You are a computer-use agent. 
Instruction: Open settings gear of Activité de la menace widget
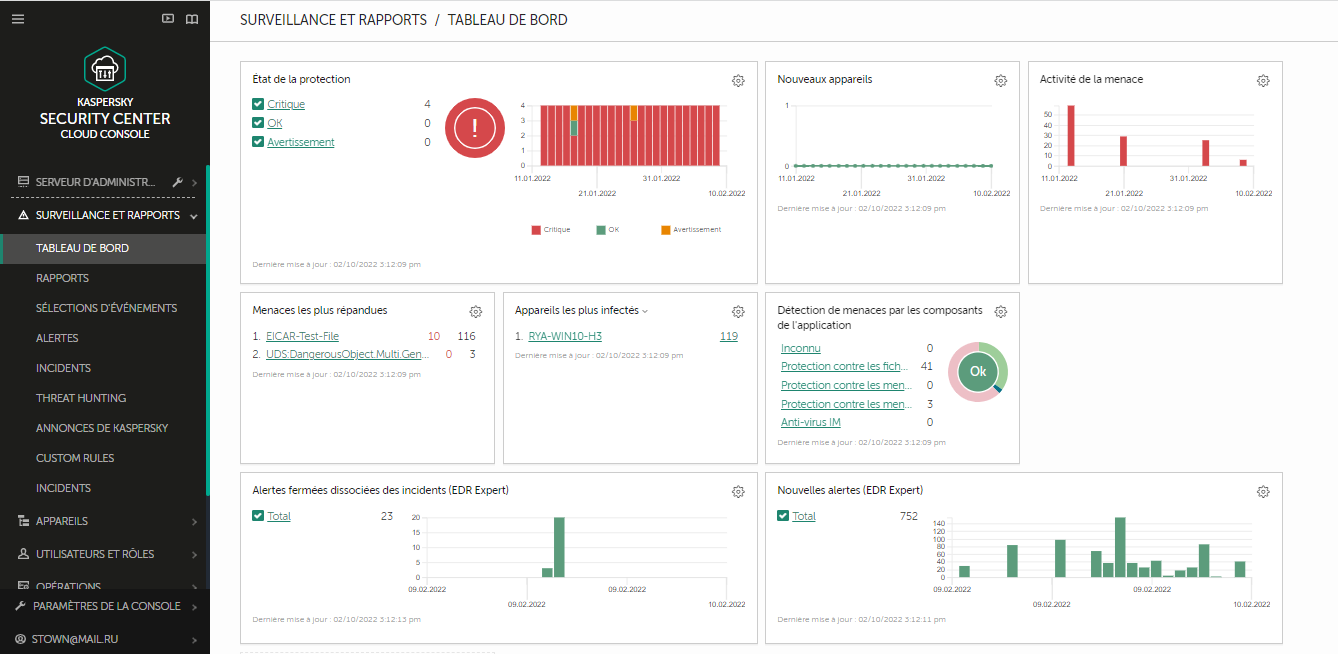pos(1263,80)
